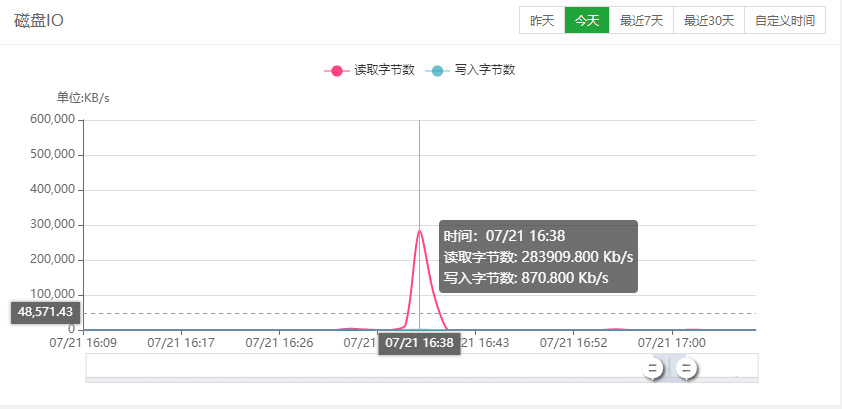Click the 400,000 y-axis label
The width and height of the screenshot is (842, 409).
[x=53, y=190]
